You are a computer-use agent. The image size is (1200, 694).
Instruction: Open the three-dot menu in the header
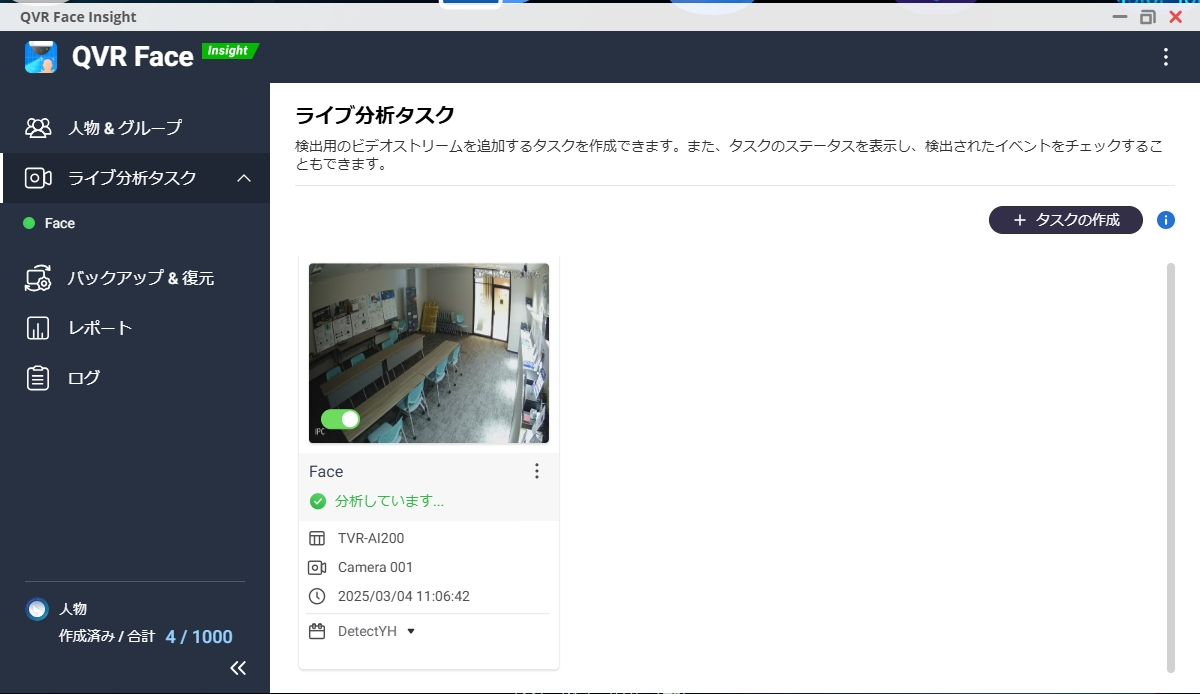click(x=1165, y=57)
